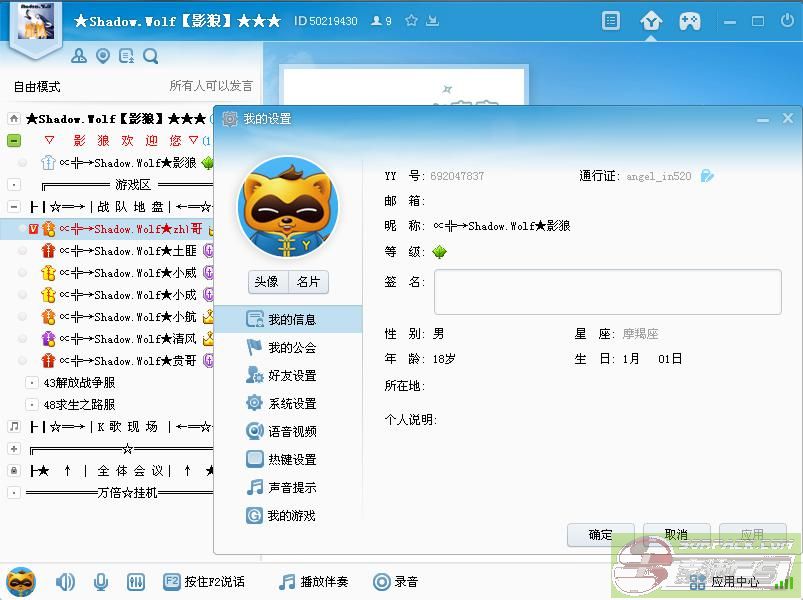Switch to the 头像 tab
This screenshot has height=600, width=803.
pyautogui.click(x=268, y=282)
